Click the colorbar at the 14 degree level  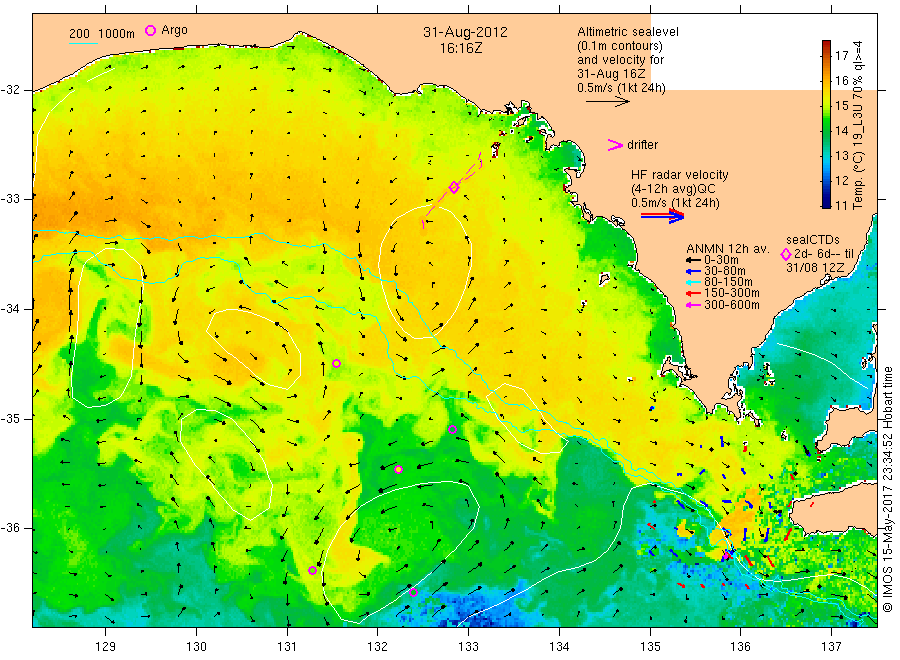[827, 131]
